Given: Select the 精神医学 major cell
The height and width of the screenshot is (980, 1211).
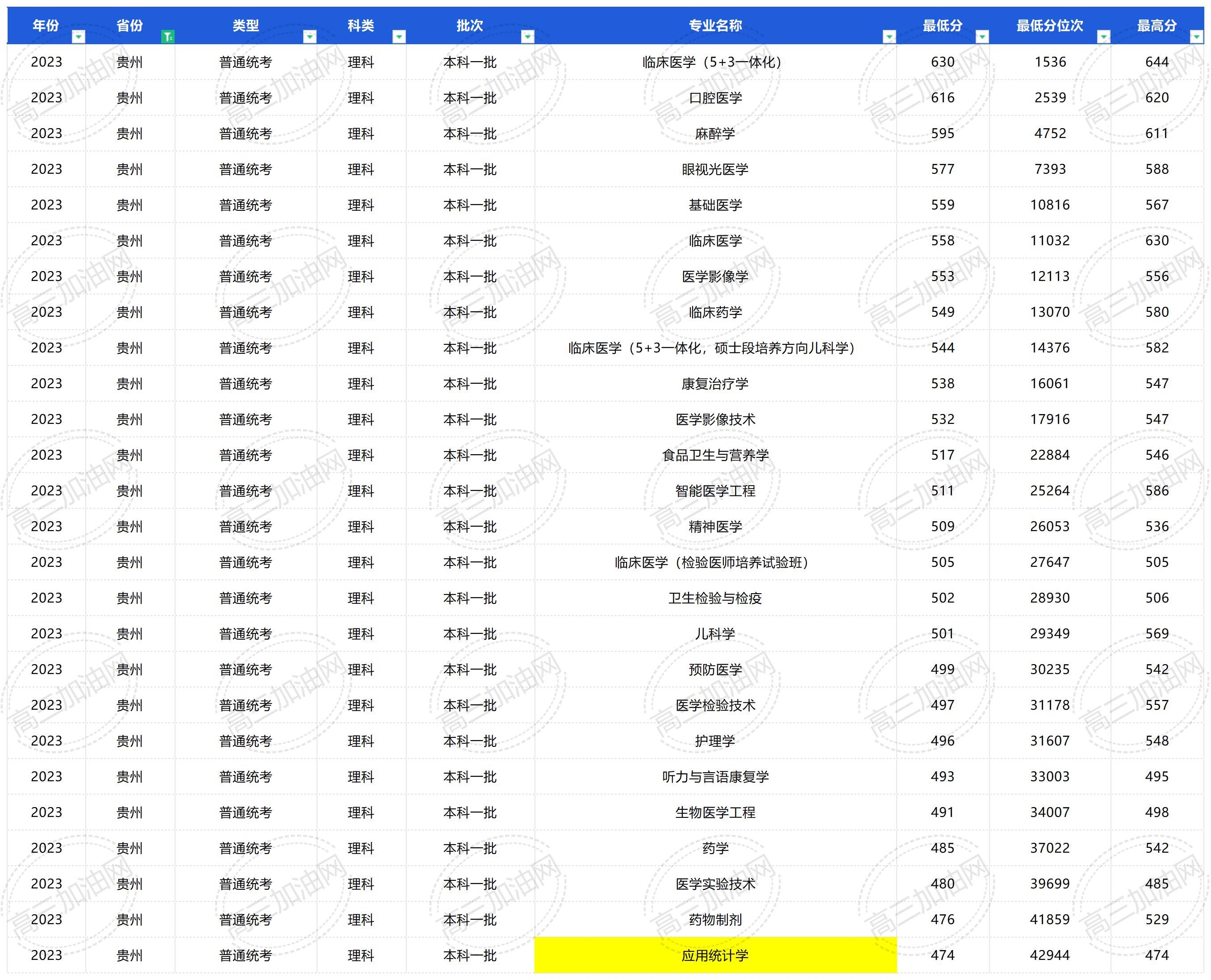Looking at the screenshot, I should click(715, 527).
